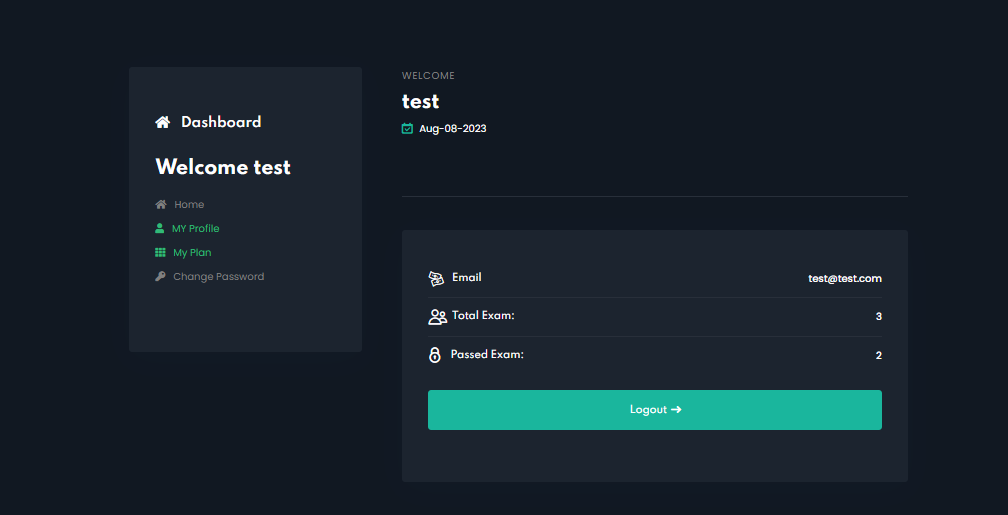This screenshot has height=515, width=1008.
Task: Click the Passed Exam lock icon
Action: pyautogui.click(x=435, y=355)
